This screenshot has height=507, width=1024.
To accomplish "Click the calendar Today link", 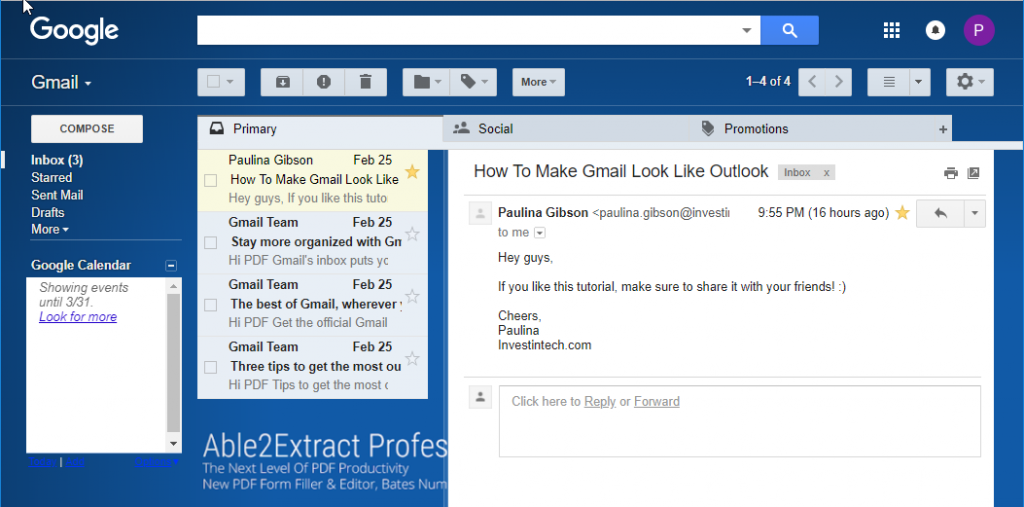I will pos(42,462).
